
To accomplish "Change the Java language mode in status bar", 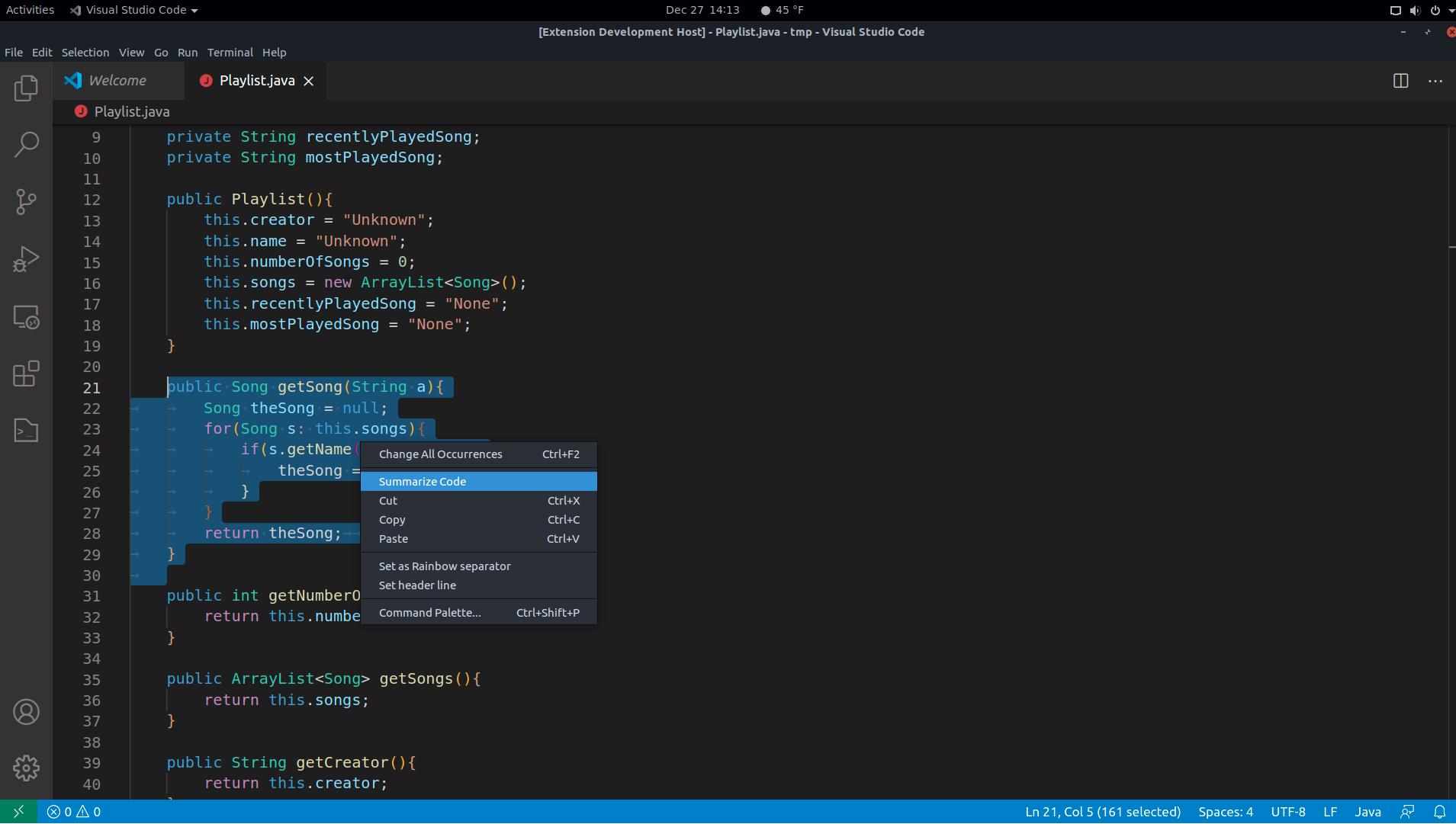I will 1367,812.
